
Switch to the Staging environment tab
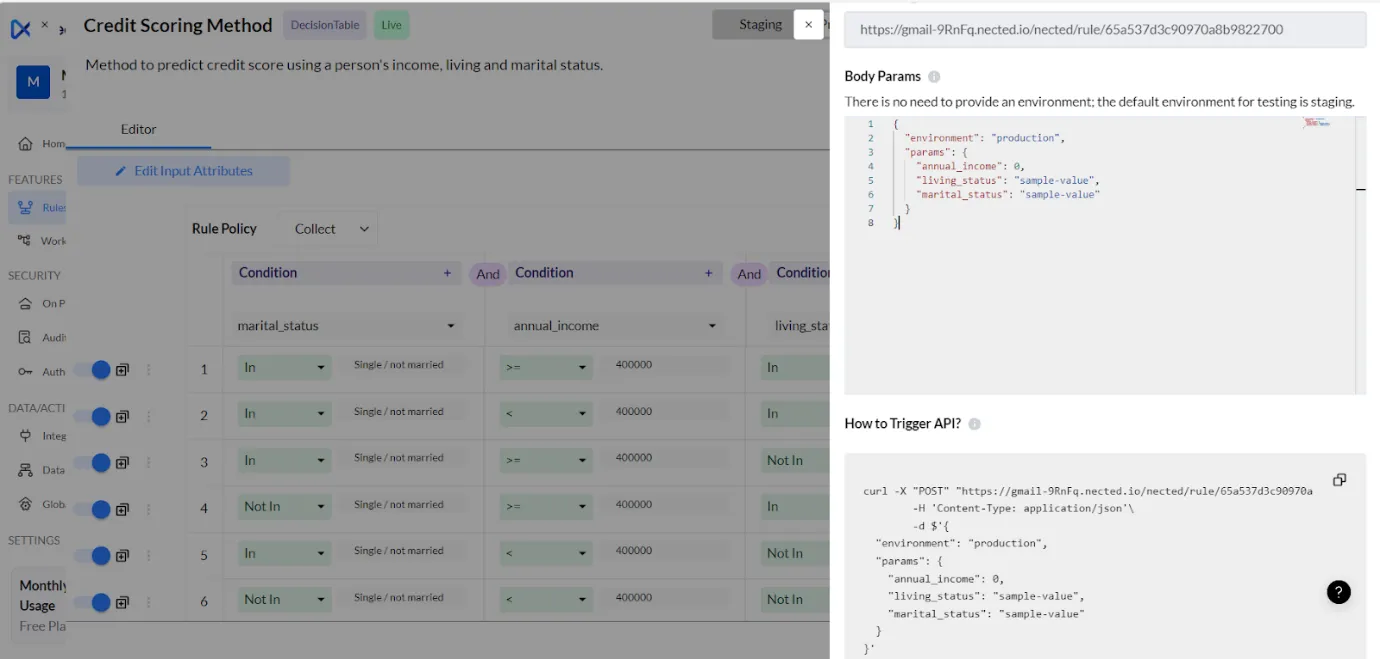[760, 24]
